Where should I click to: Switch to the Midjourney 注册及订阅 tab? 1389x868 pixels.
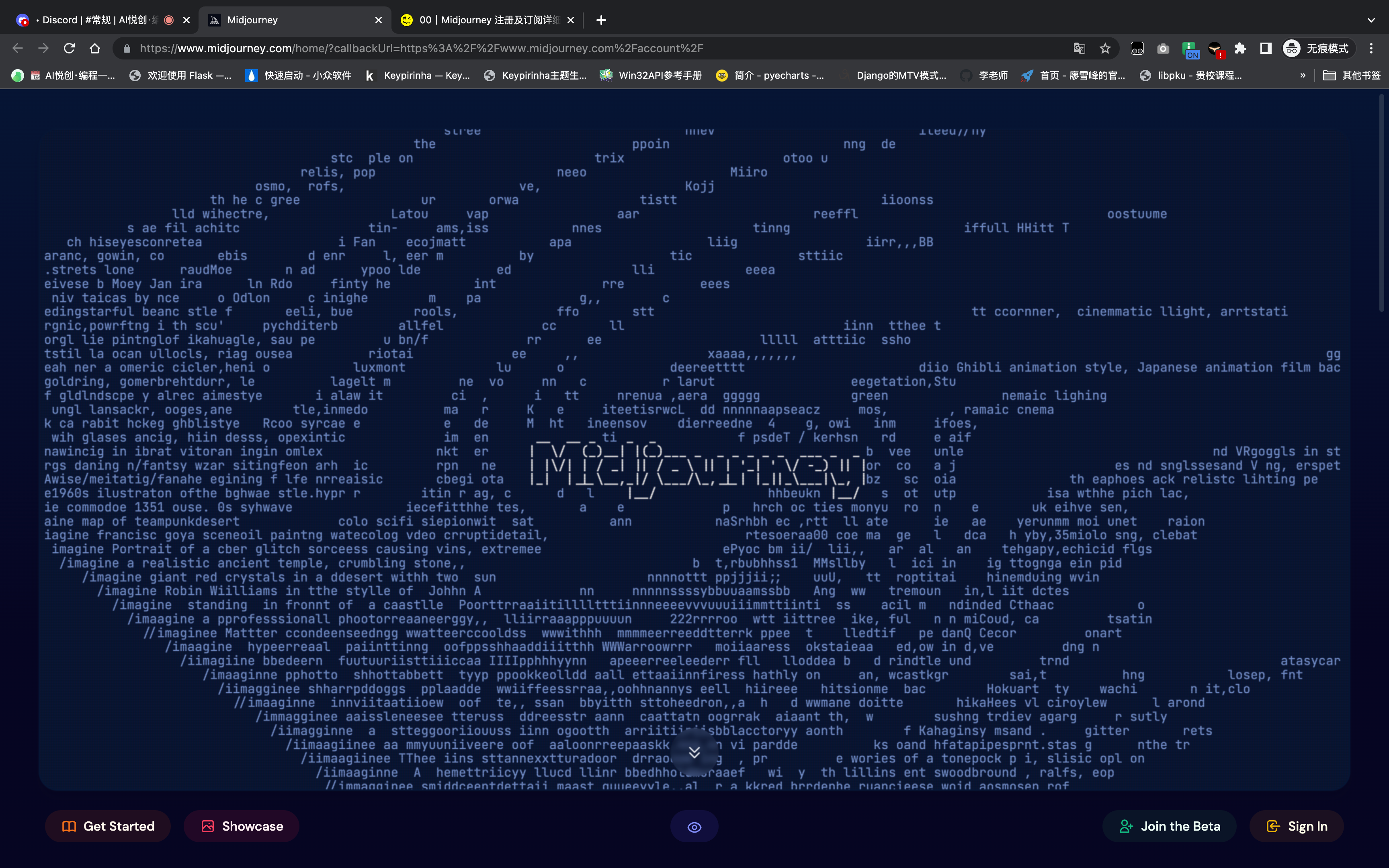tap(487, 20)
